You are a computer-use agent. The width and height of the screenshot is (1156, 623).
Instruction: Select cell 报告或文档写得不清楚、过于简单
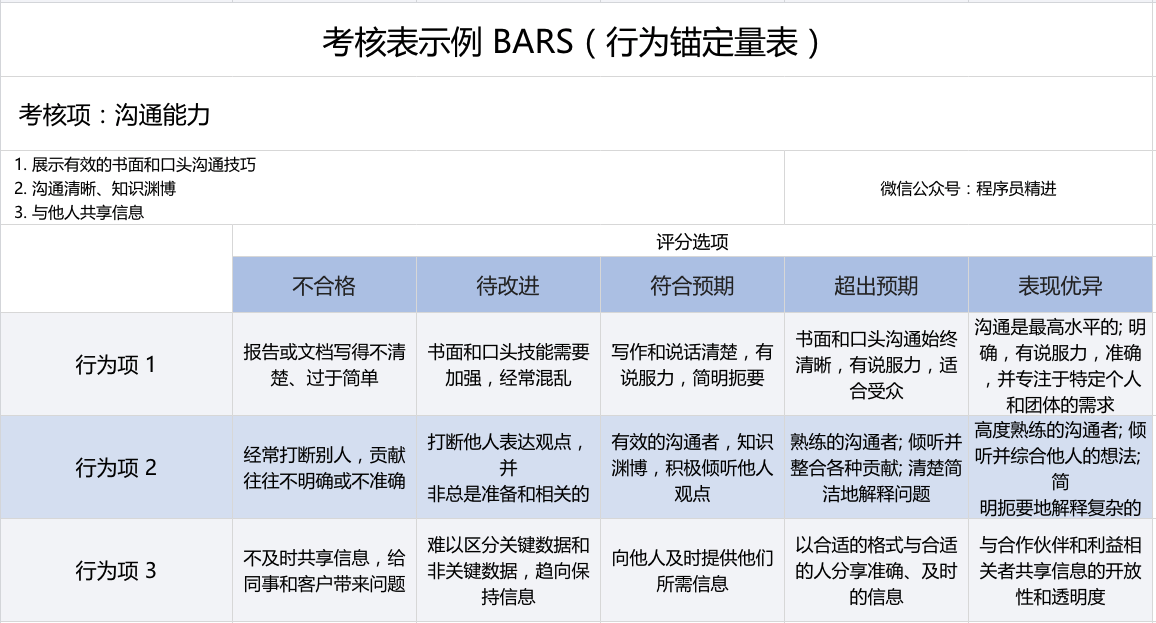coord(324,365)
